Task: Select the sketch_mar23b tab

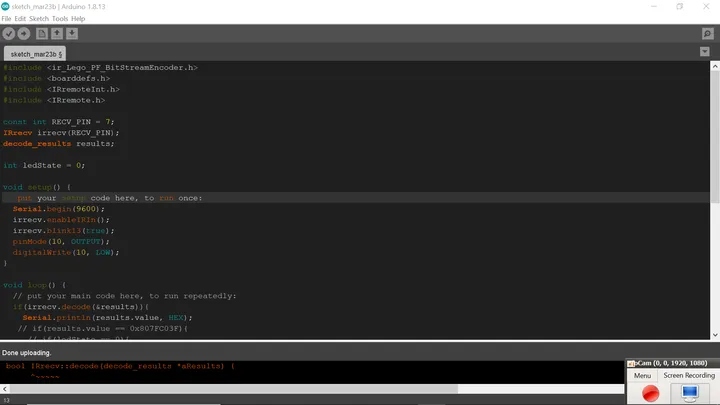Action: (x=35, y=54)
